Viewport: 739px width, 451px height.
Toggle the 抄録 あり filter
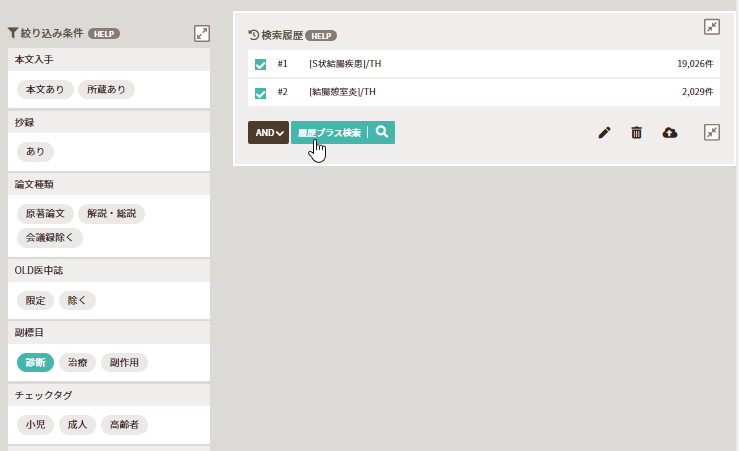(x=35, y=152)
